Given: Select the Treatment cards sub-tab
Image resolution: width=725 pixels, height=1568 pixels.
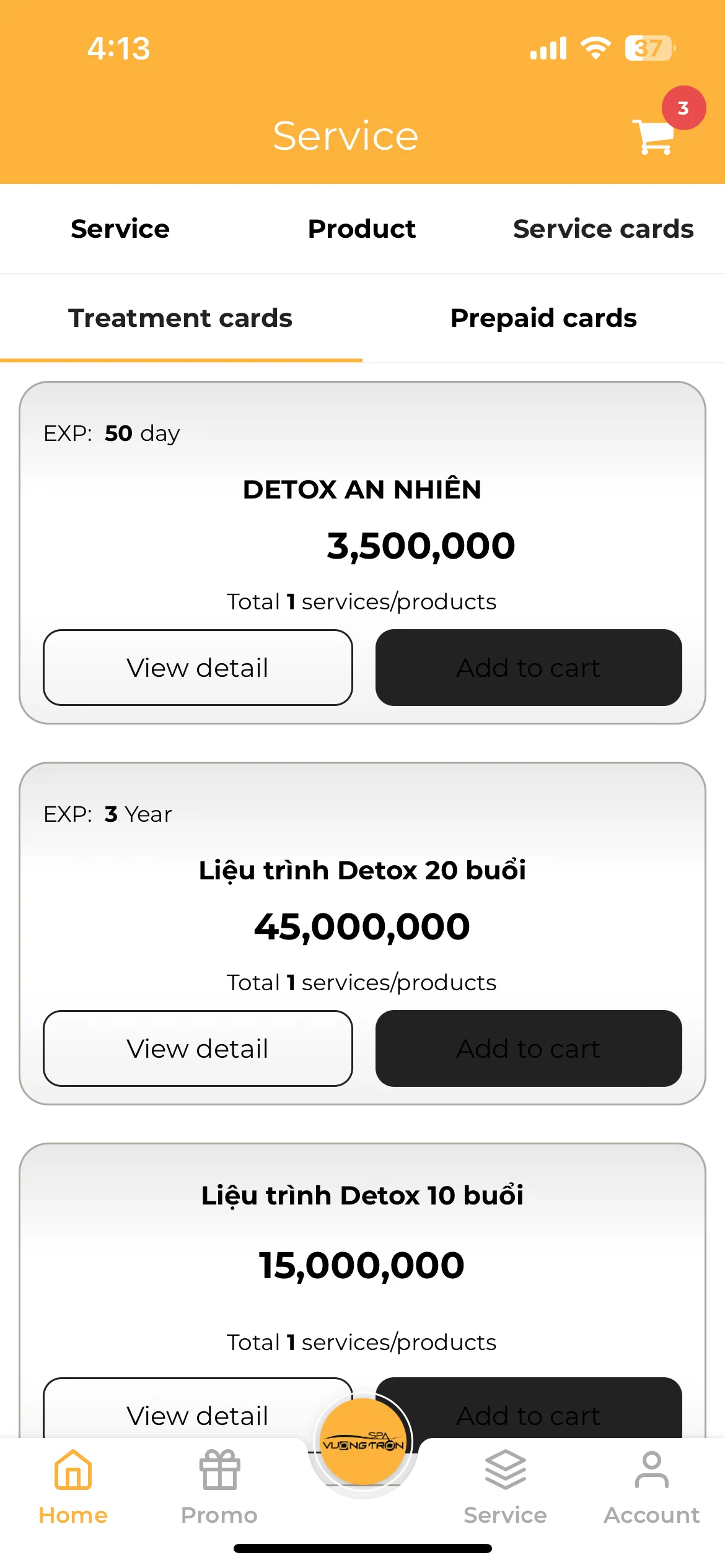Looking at the screenshot, I should point(180,318).
